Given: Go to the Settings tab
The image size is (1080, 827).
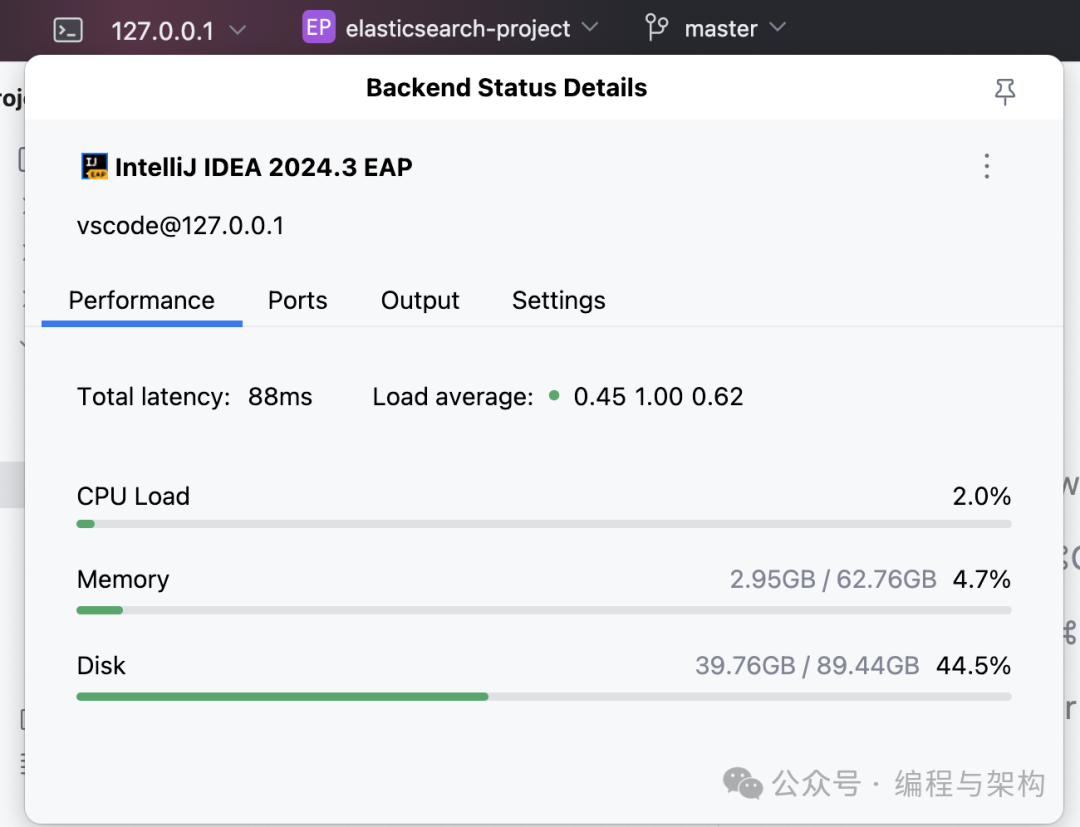Looking at the screenshot, I should (558, 300).
